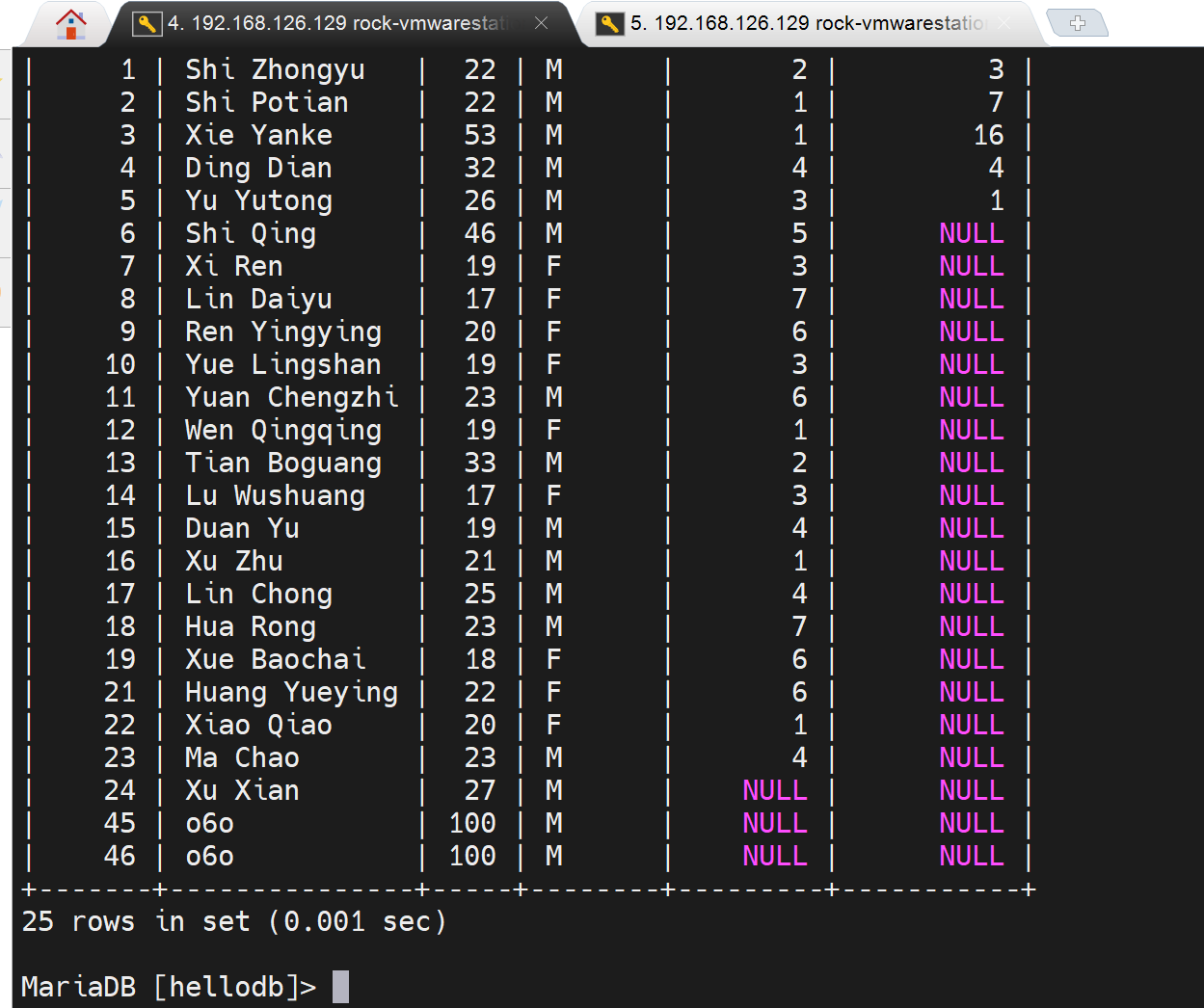Open the Home tab icon
The height and width of the screenshot is (1008, 1204).
pyautogui.click(x=70, y=23)
